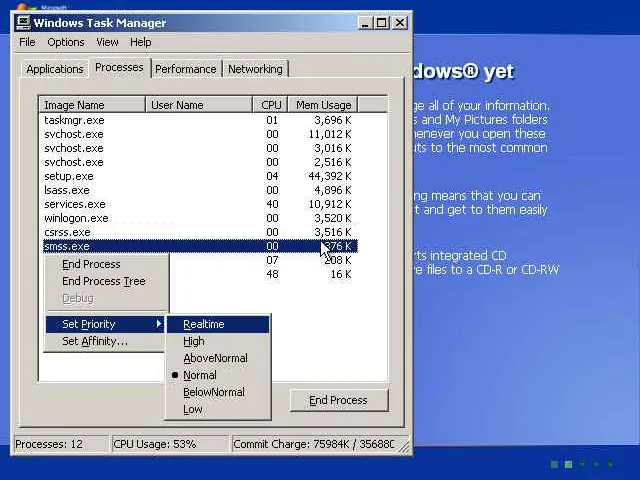This screenshot has height=480, width=640.
Task: Switch to the Performance tab
Action: pos(186,69)
